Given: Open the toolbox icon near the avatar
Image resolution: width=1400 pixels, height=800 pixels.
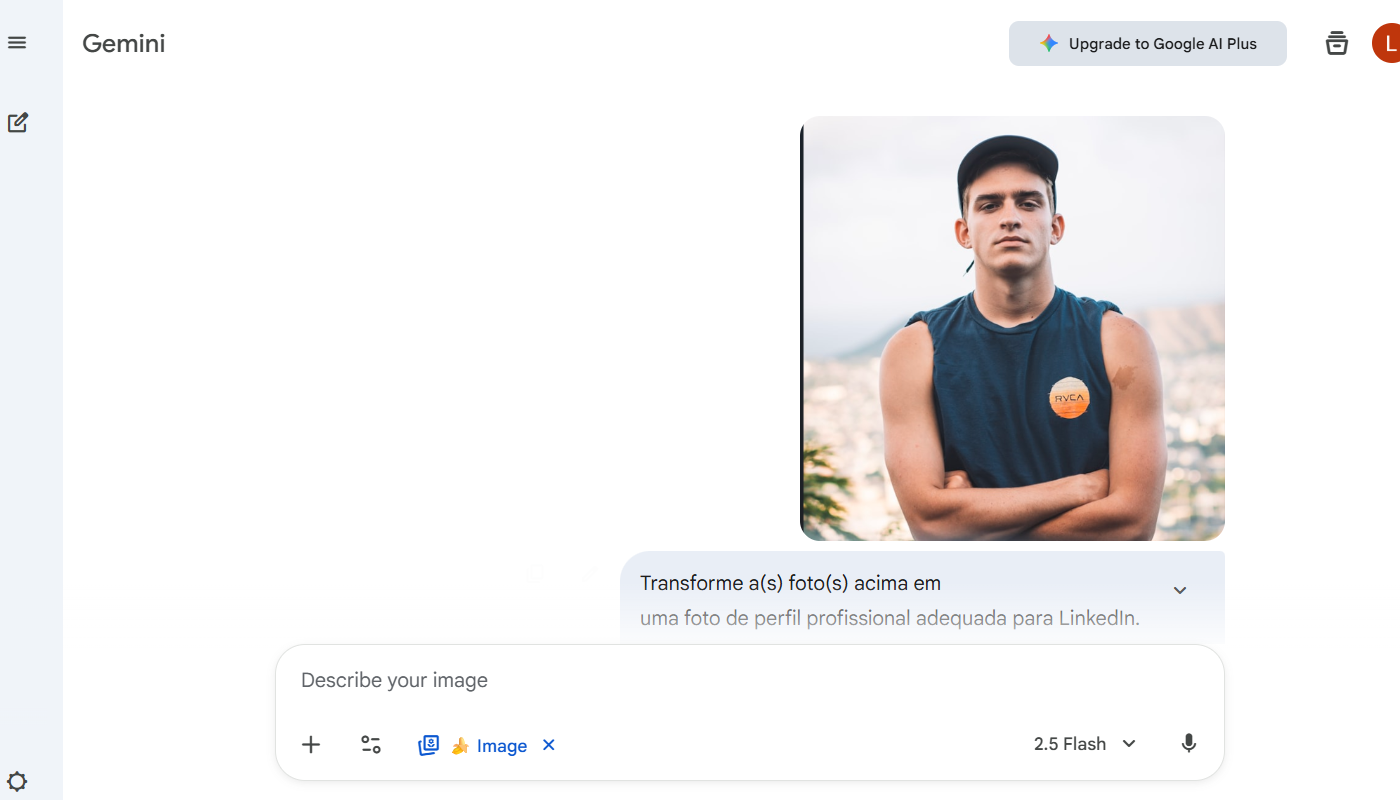Looking at the screenshot, I should coord(1336,43).
